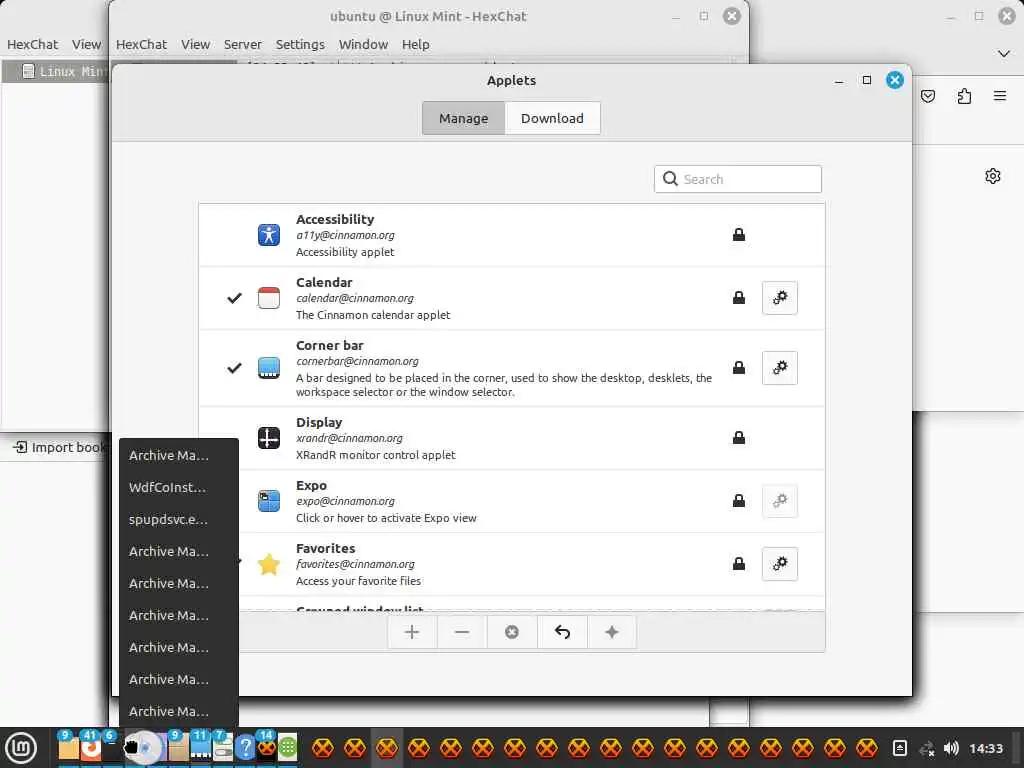1024x768 pixels.
Task: Click the Accessibility applet icon
Action: pos(268,235)
